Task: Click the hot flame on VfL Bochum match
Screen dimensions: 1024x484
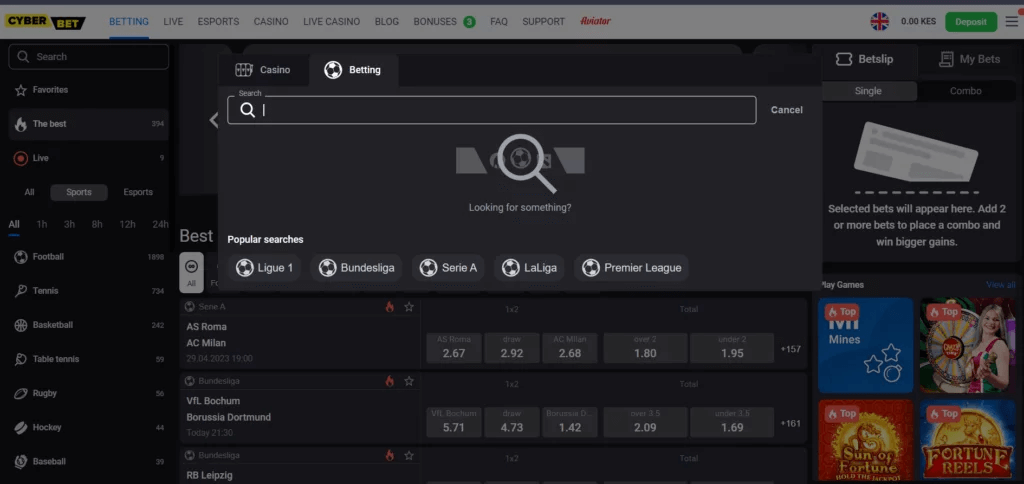Action: click(390, 381)
